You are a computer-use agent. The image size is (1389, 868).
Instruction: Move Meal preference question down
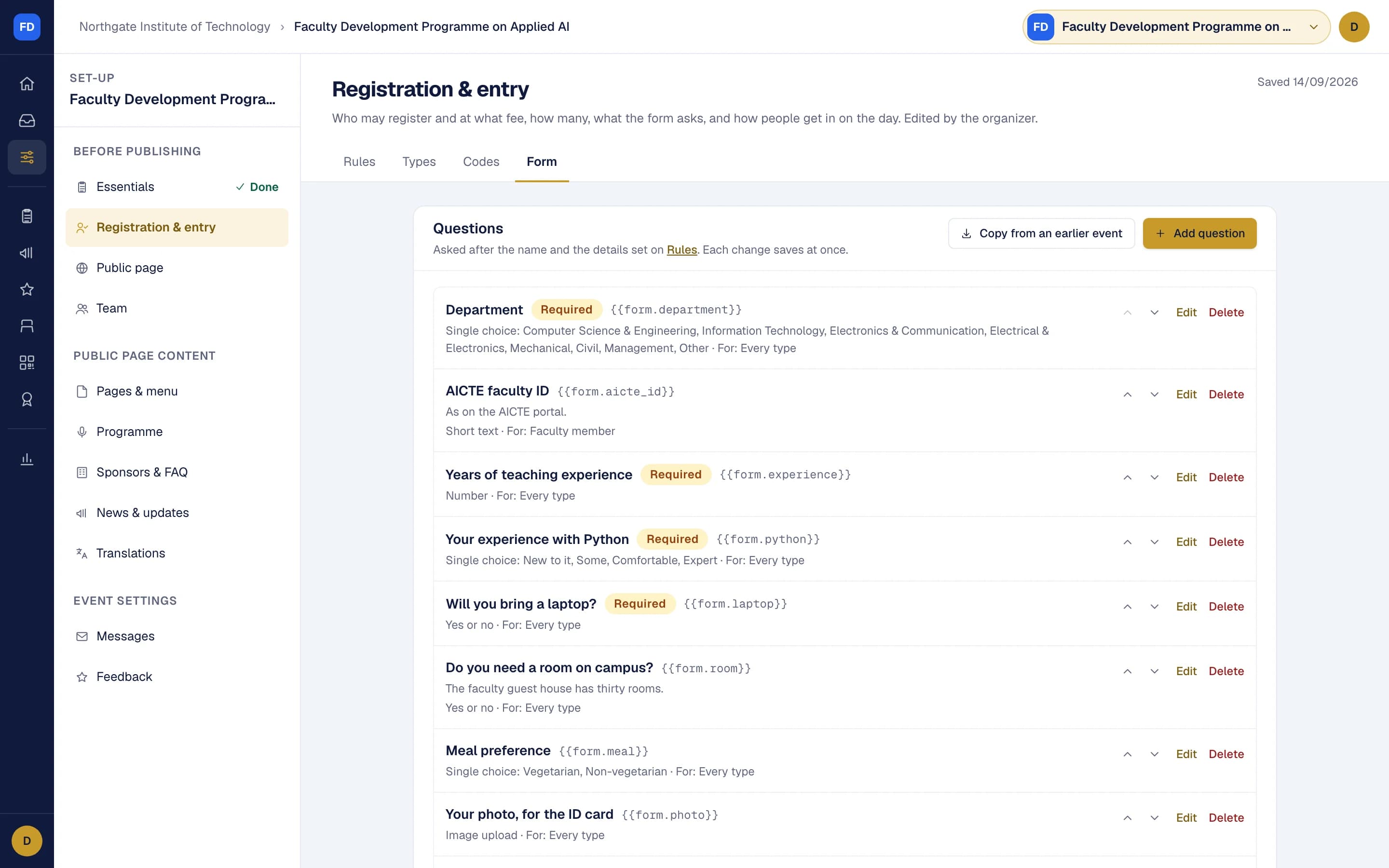point(1154,754)
